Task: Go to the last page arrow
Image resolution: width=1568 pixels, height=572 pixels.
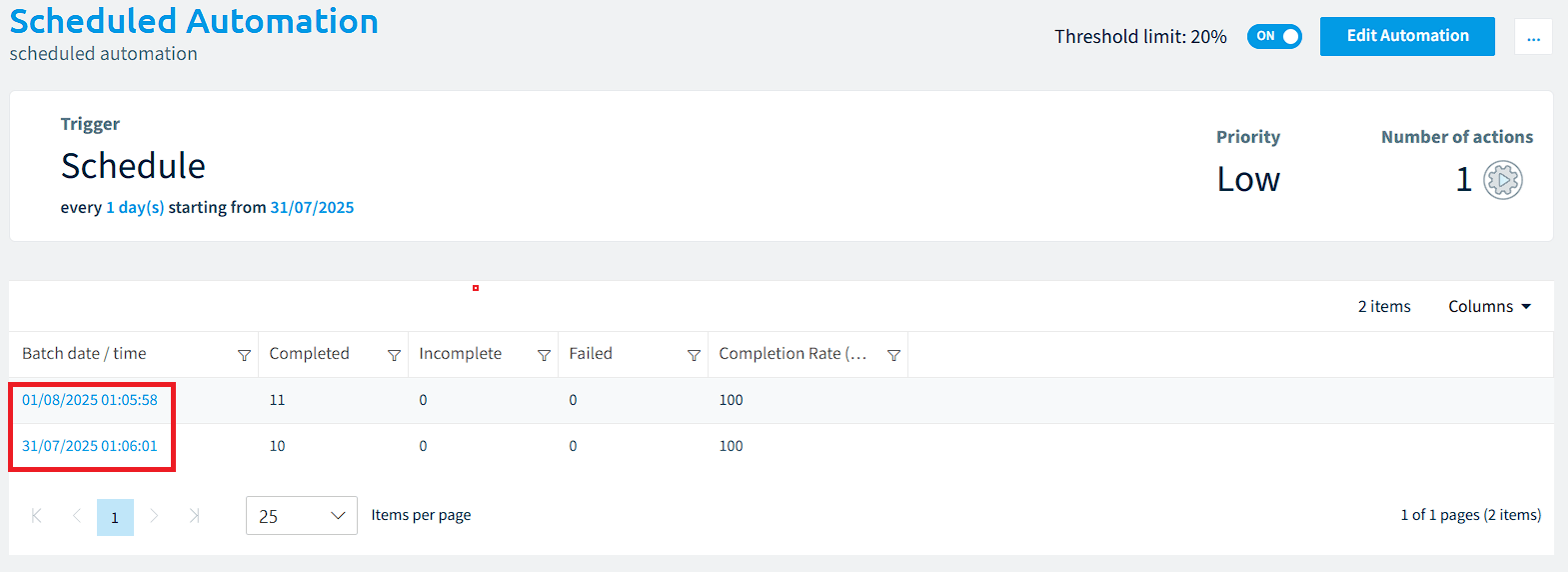Action: pos(194,516)
